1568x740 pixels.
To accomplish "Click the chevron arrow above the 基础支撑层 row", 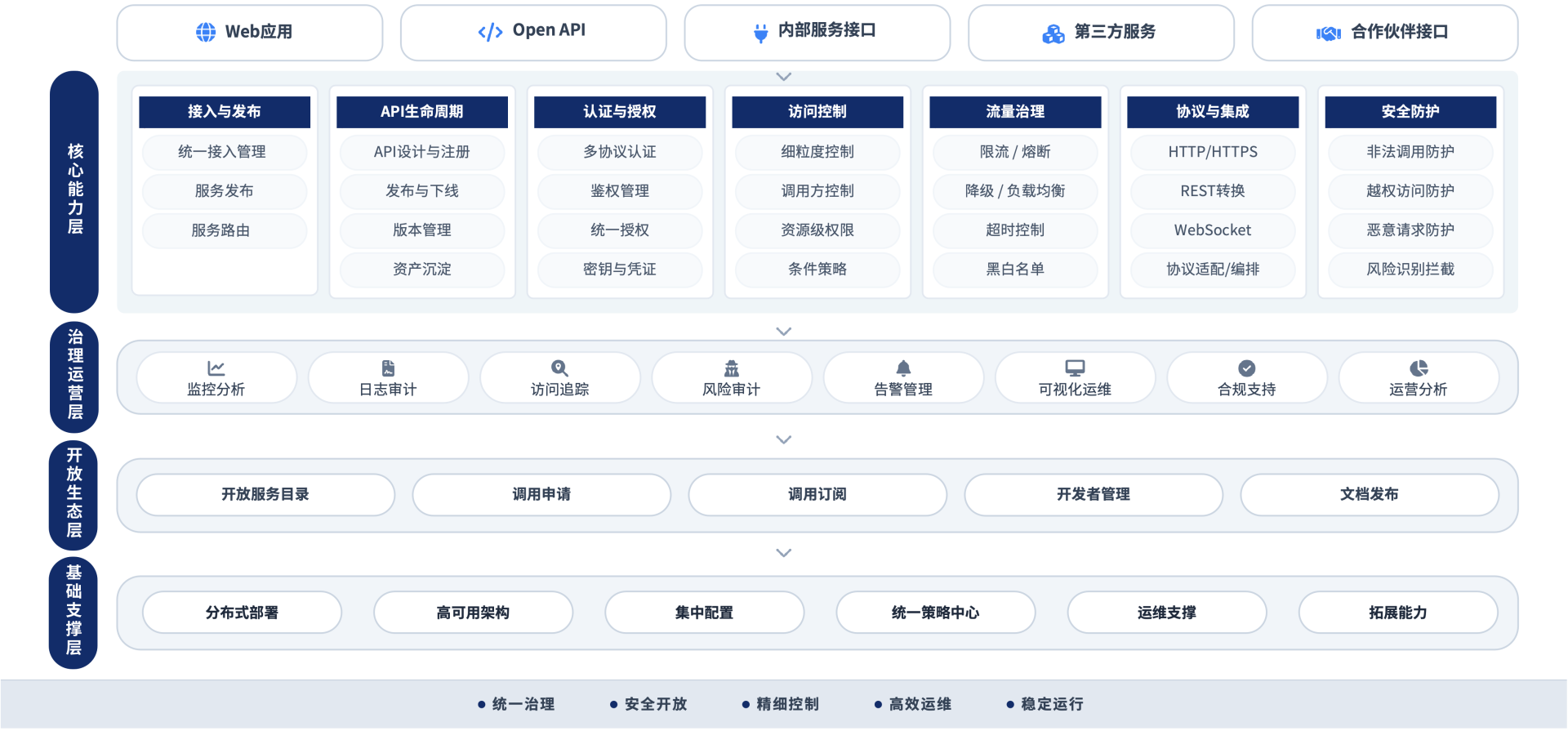I will click(x=783, y=553).
